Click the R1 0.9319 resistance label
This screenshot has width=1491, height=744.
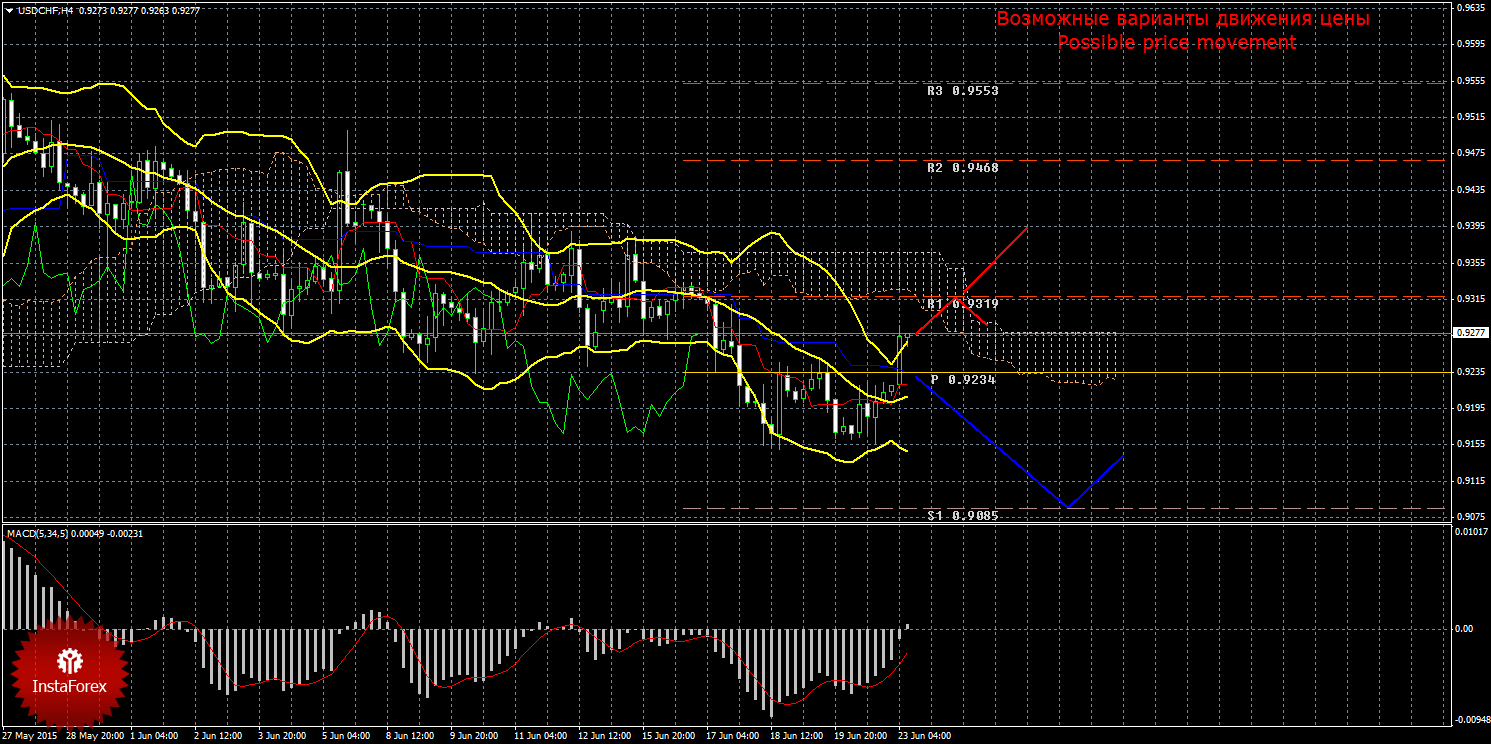[962, 303]
